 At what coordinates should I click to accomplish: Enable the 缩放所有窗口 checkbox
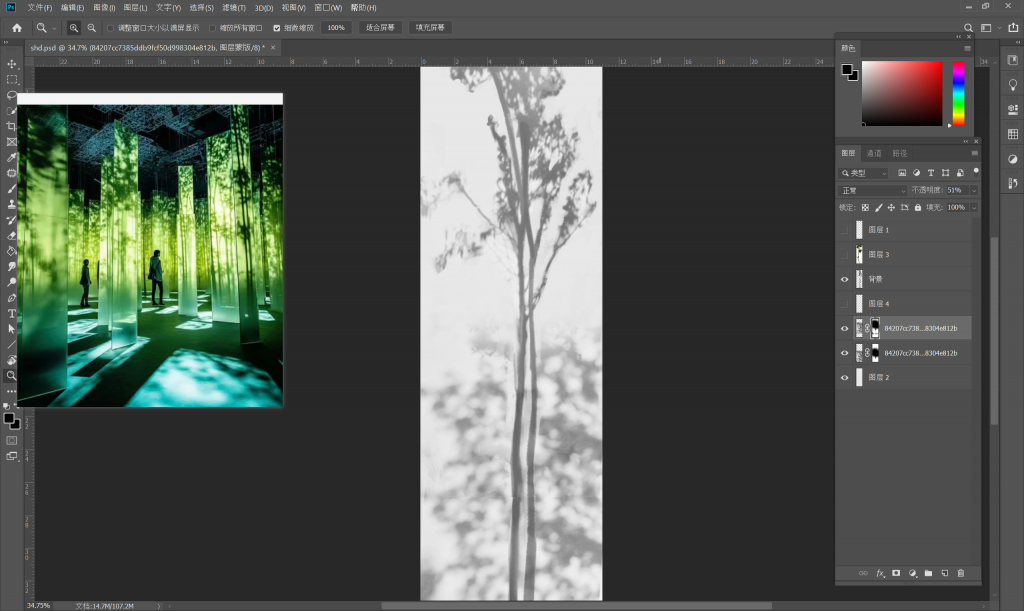(212, 28)
